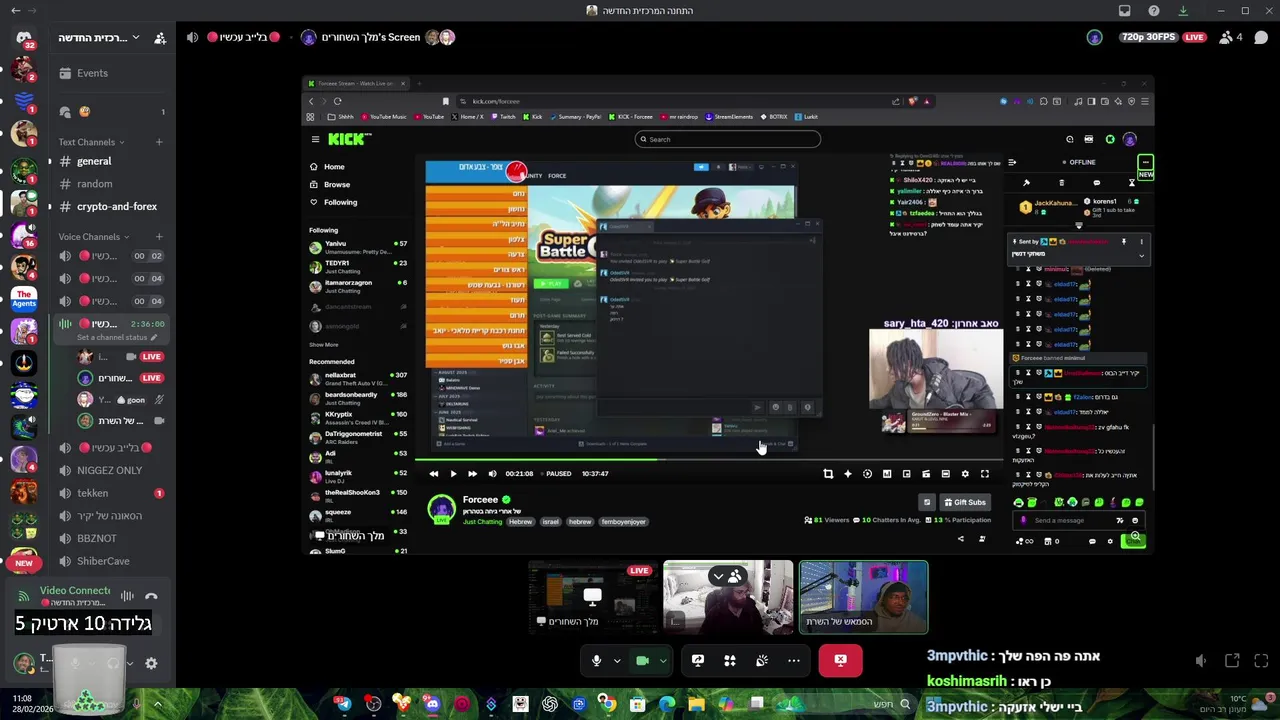This screenshot has width=1280, height=720.
Task: Open the inbox icon in title bar
Action: (x=1124, y=11)
